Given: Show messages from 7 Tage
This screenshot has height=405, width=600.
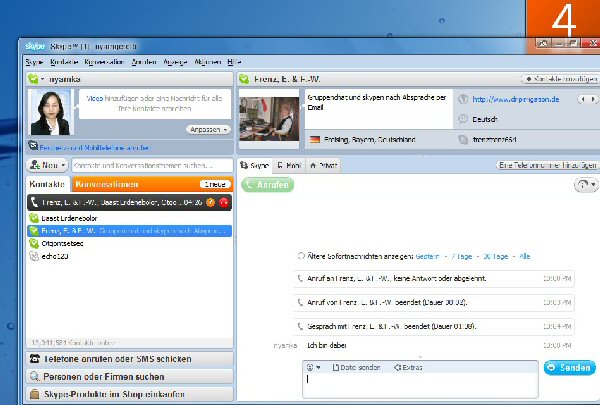Looking at the screenshot, I should [461, 256].
